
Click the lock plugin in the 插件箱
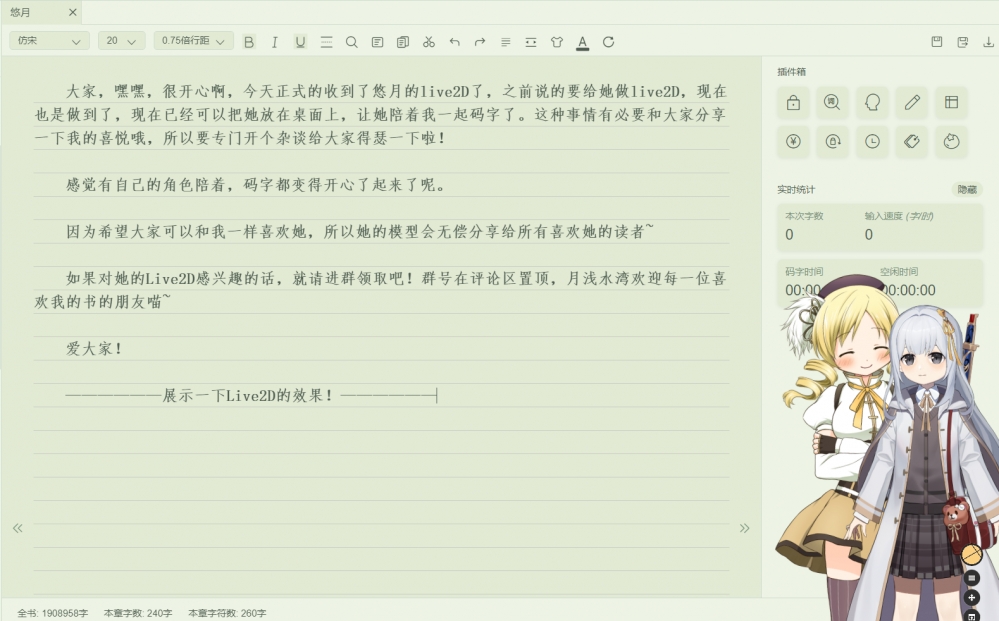(793, 102)
